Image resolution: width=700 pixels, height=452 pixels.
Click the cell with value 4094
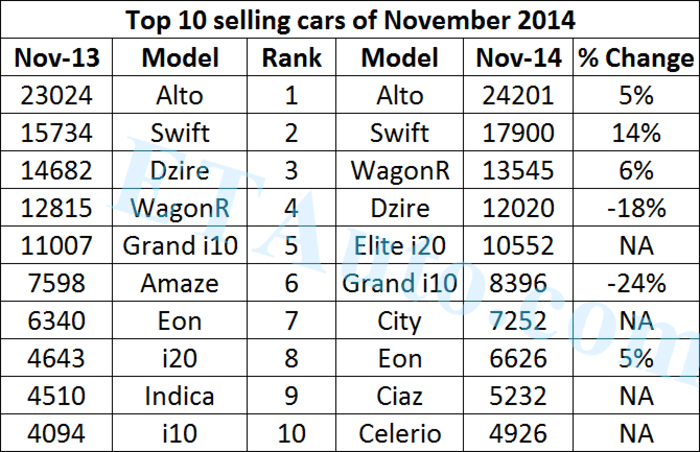point(55,433)
